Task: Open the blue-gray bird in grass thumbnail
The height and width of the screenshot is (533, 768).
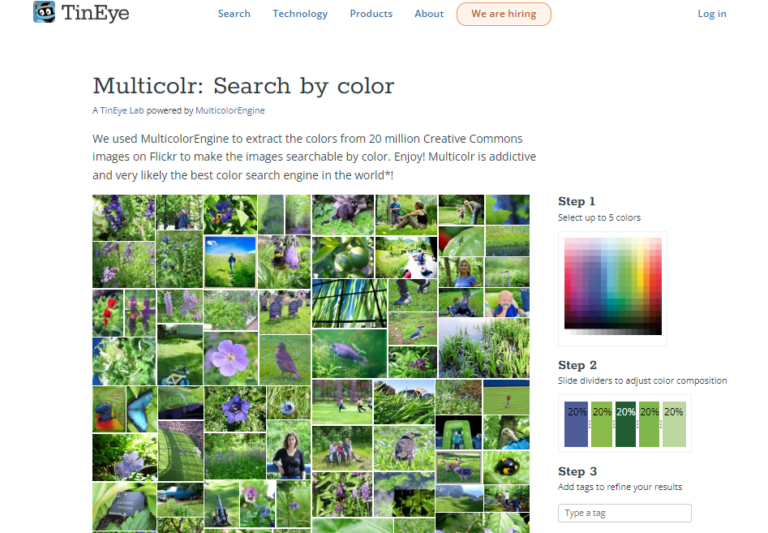Action: 412,329
